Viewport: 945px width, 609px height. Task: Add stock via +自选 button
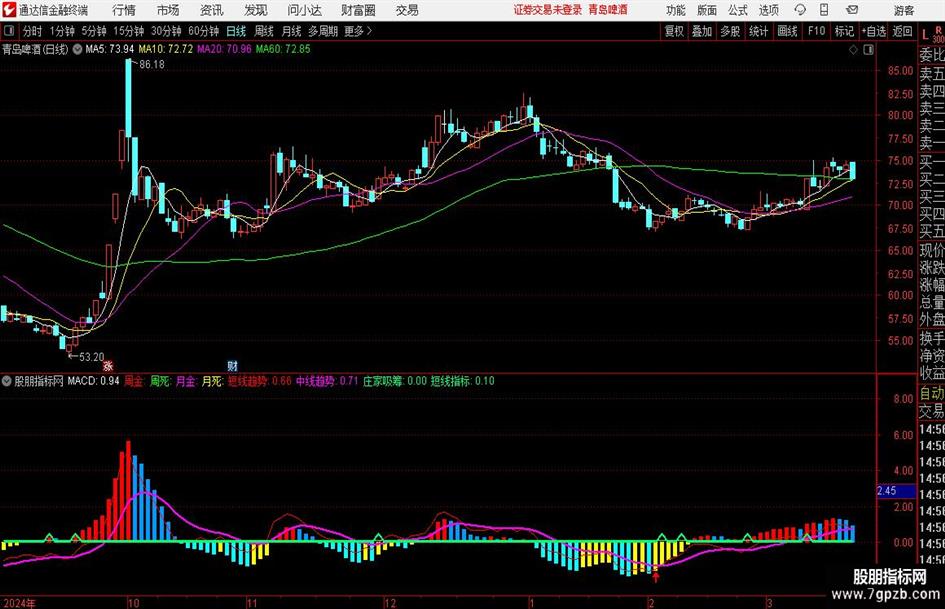pos(874,31)
